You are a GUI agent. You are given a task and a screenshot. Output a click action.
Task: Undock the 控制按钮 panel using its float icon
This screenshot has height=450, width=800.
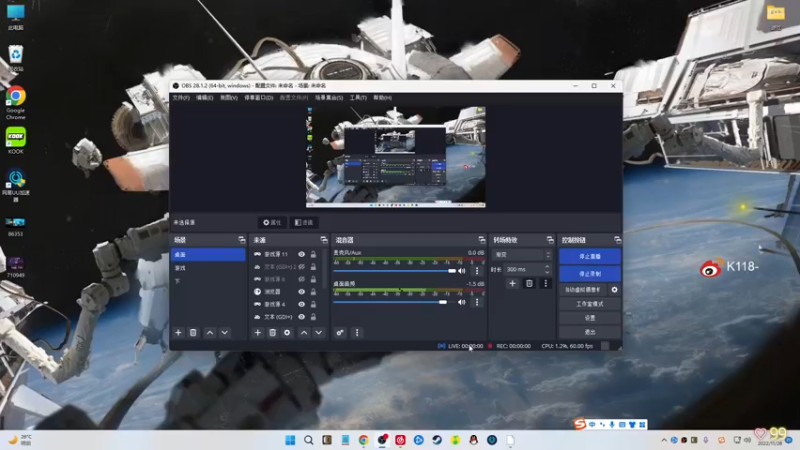point(617,240)
